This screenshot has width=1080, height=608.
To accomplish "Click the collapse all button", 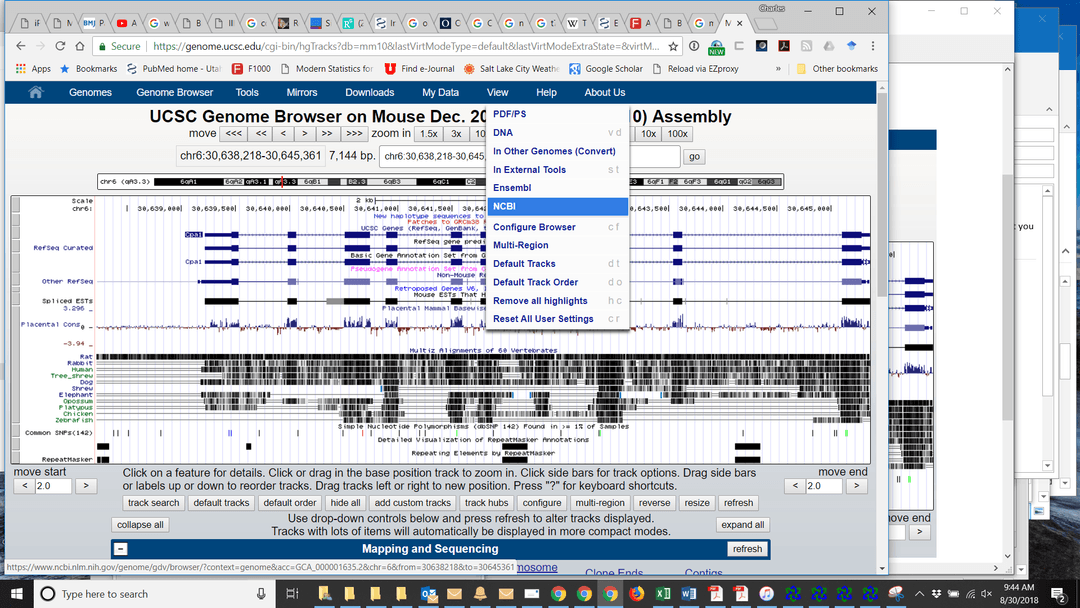I will (x=140, y=525).
